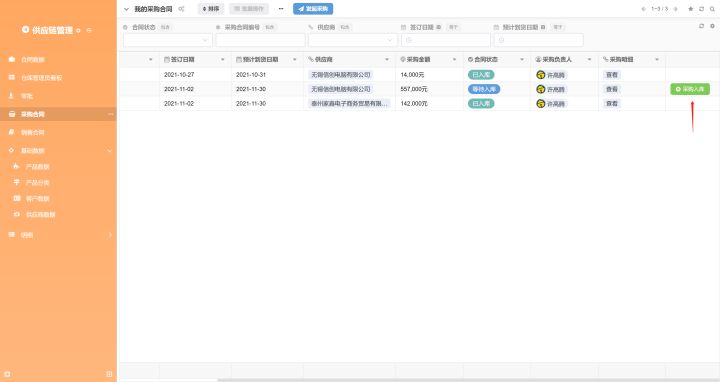Open the 预计到货日期 column header dropdown arrow
Viewport: 720px width, 382px height.
[x=295, y=60]
